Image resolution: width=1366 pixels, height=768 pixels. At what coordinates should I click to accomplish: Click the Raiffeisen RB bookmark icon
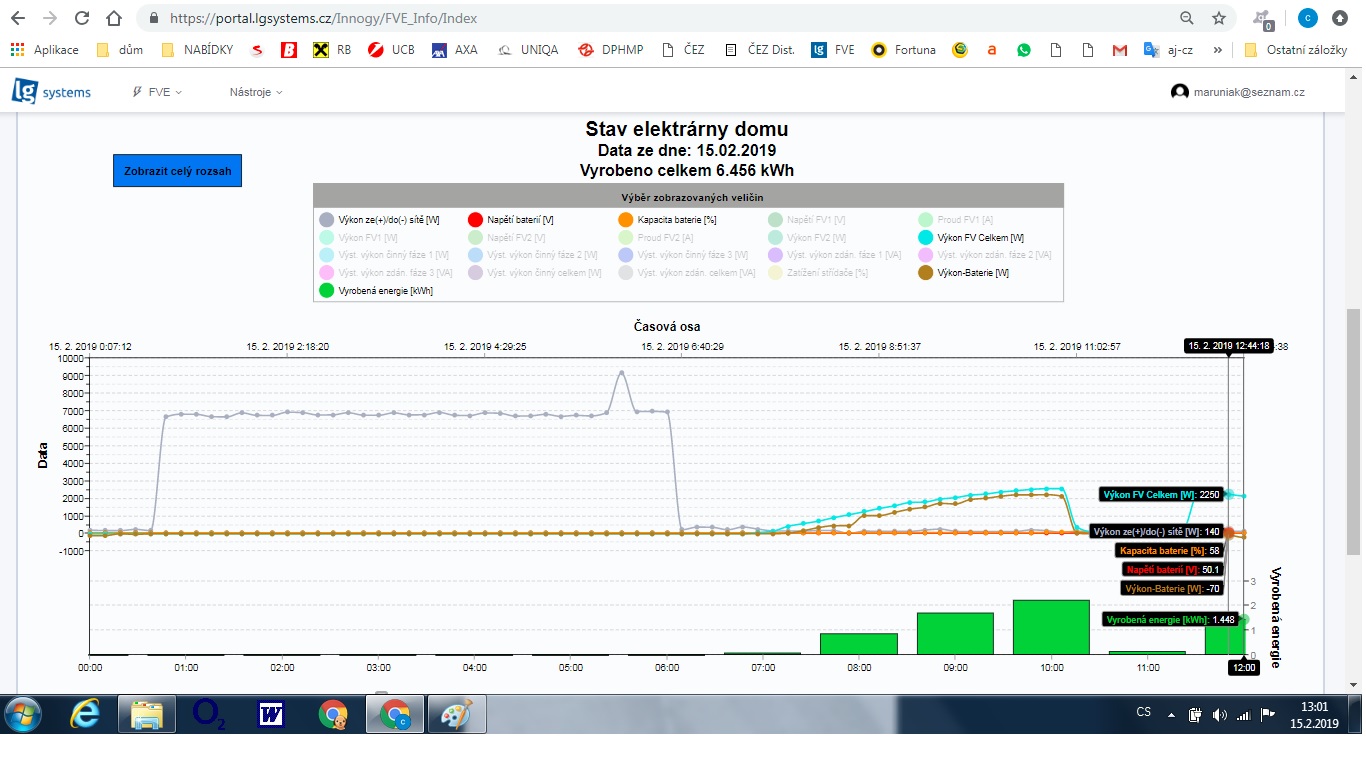coord(321,49)
